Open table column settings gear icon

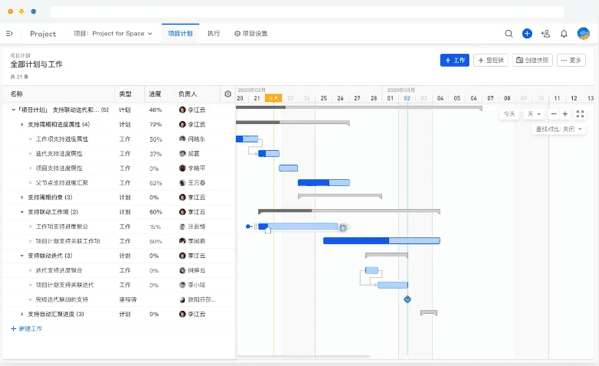tap(228, 94)
